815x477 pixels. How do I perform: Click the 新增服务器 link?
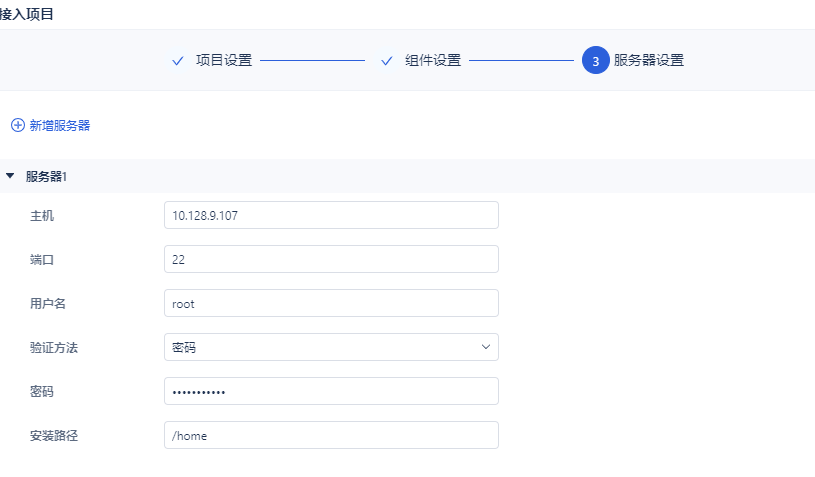pos(60,125)
